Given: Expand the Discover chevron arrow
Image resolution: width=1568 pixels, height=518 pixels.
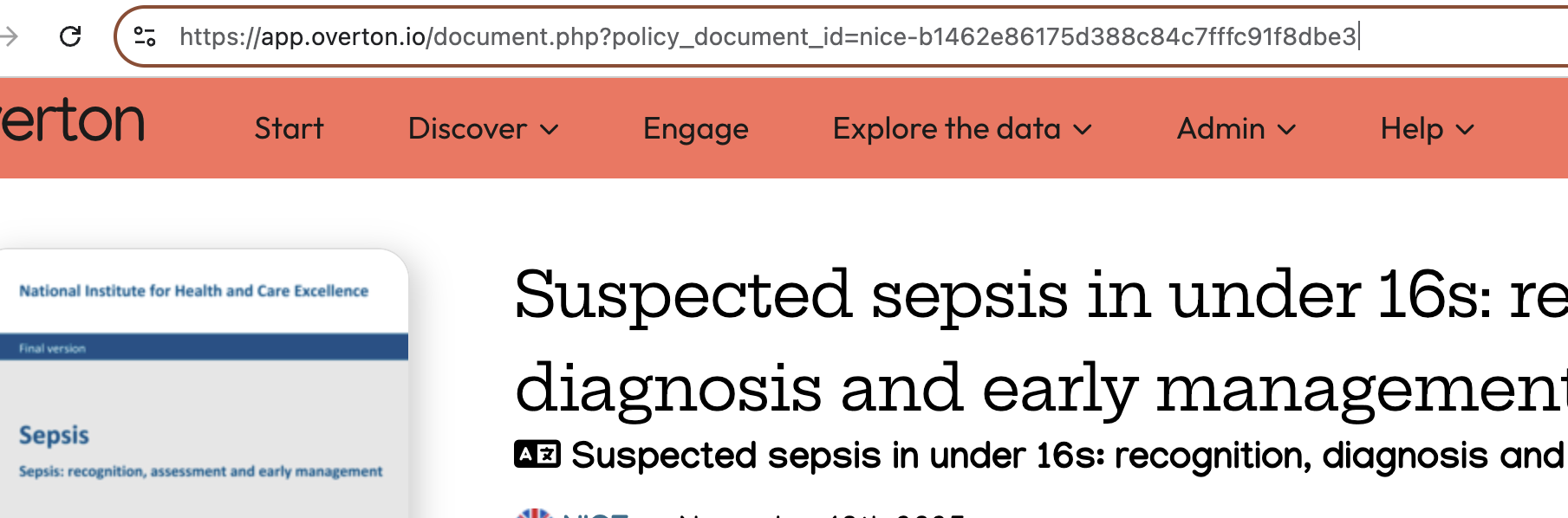Looking at the screenshot, I should point(550,130).
